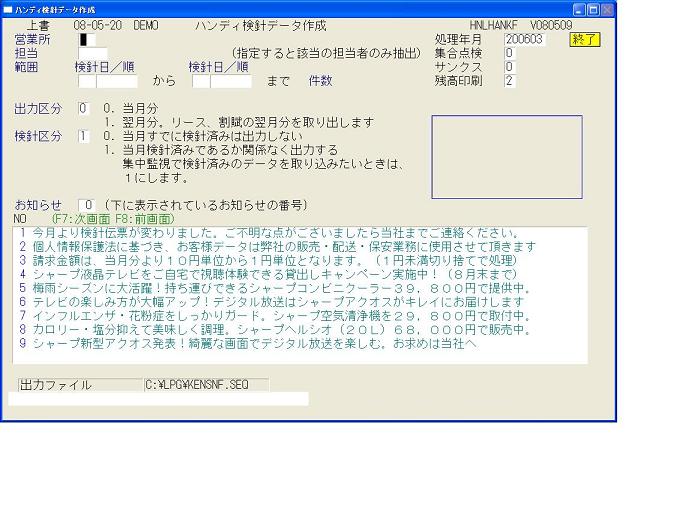Click the HNLHANKF program ID text

pyautogui.click(x=493, y=26)
